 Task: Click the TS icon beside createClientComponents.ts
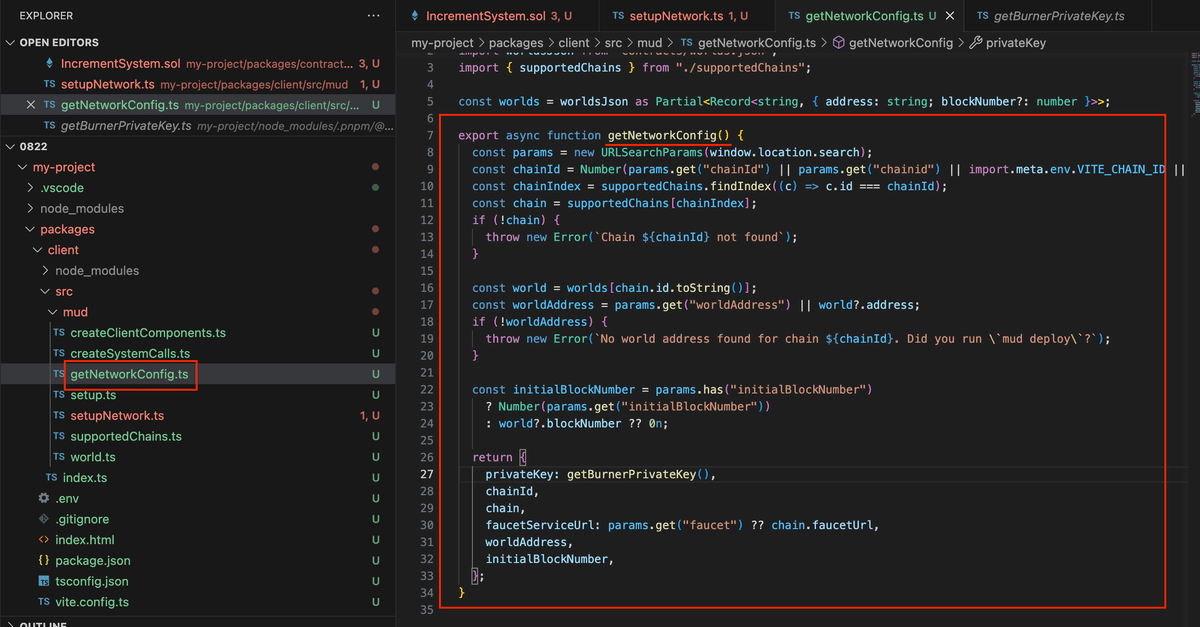[x=59, y=333]
